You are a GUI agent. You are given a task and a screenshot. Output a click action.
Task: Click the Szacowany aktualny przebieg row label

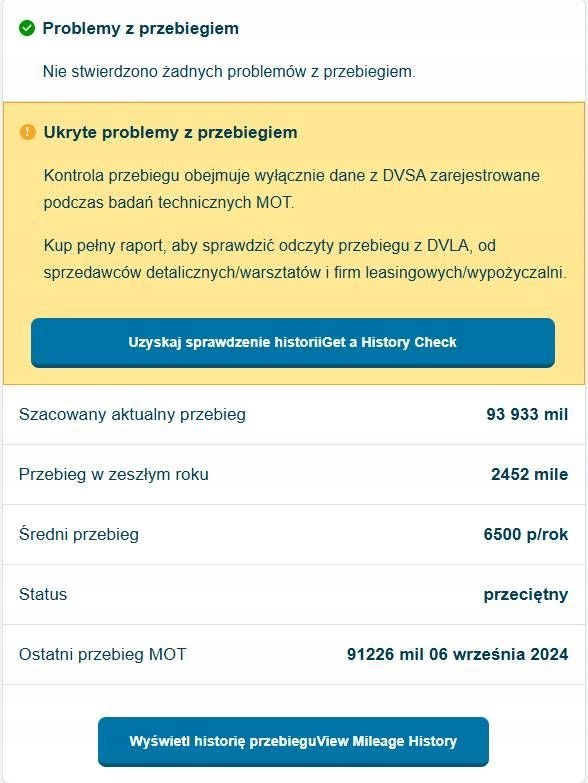tap(132, 414)
